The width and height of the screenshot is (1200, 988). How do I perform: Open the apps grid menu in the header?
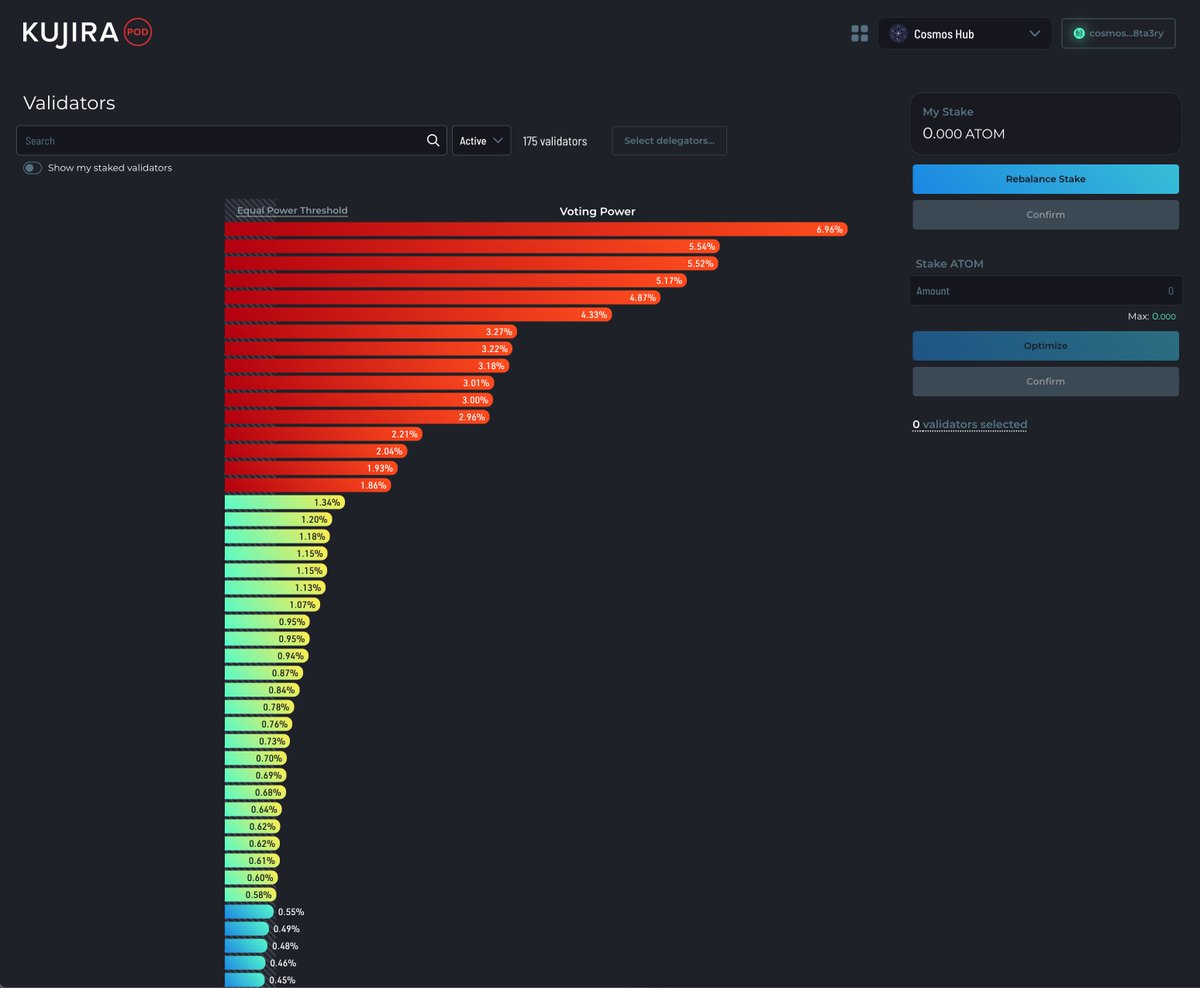[x=859, y=33]
